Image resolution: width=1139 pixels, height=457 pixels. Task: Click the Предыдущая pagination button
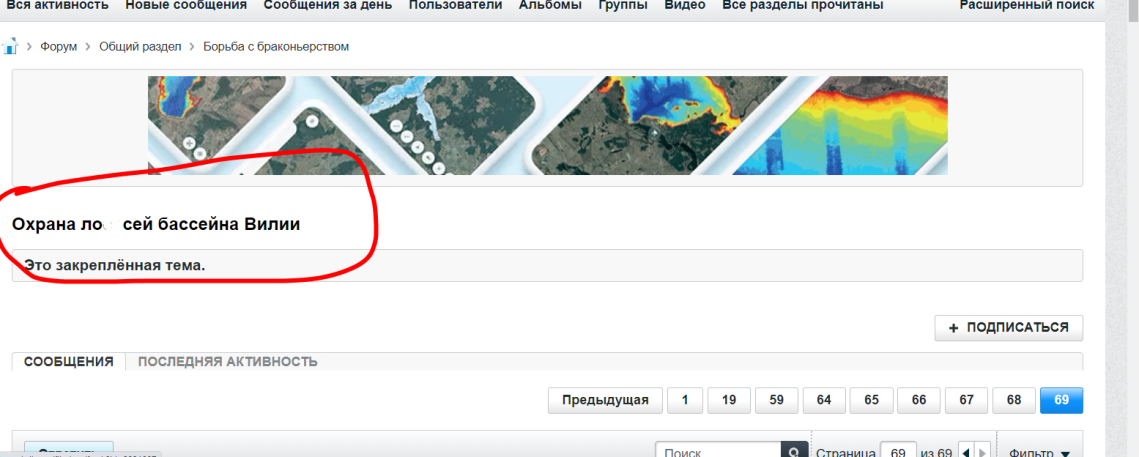(605, 400)
